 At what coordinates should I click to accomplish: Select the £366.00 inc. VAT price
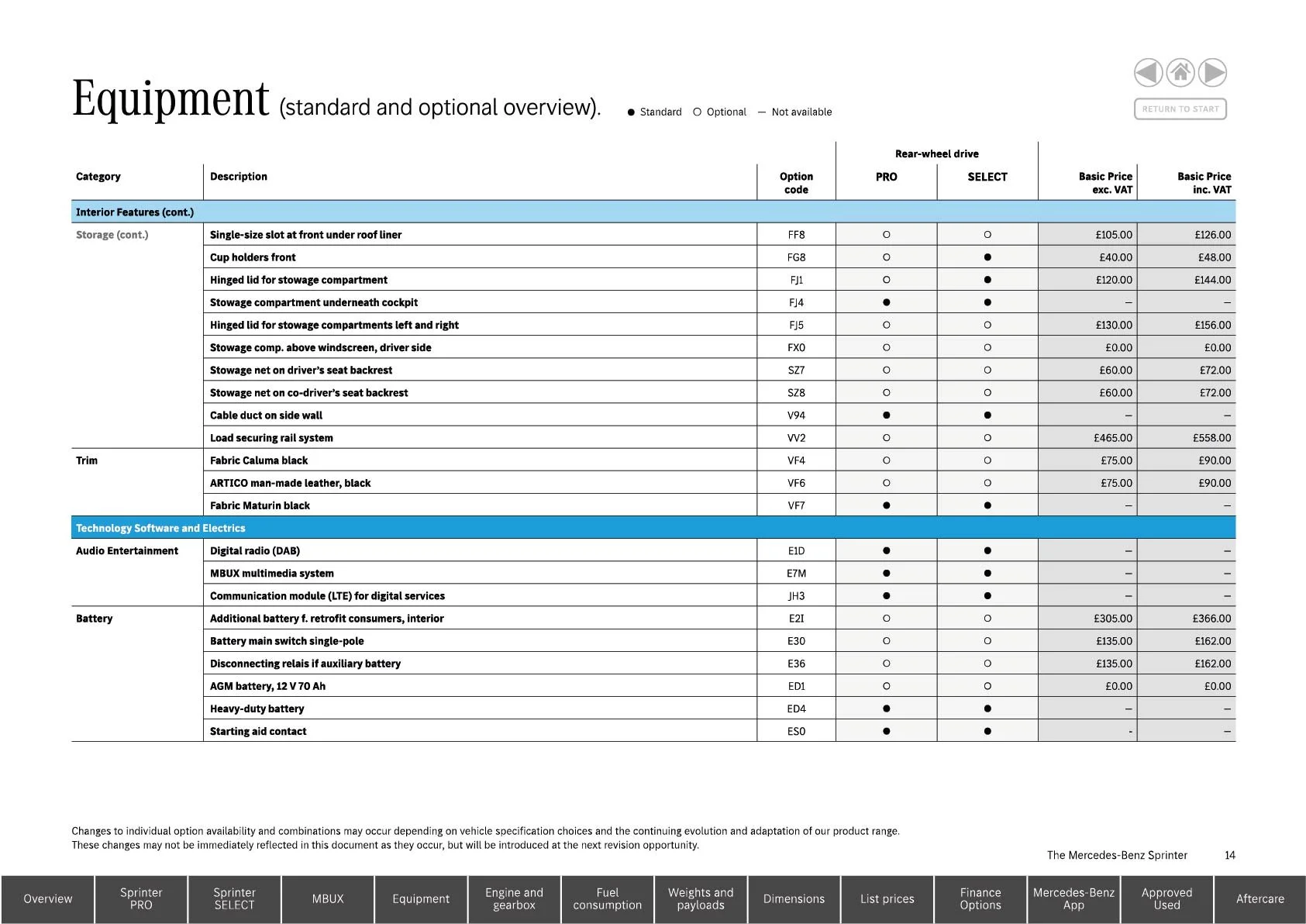coord(1212,619)
